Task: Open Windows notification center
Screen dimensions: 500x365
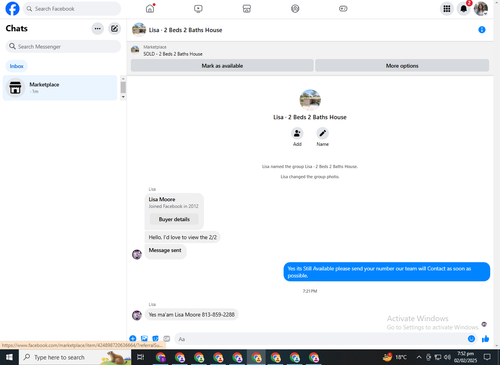Action: click(487, 357)
